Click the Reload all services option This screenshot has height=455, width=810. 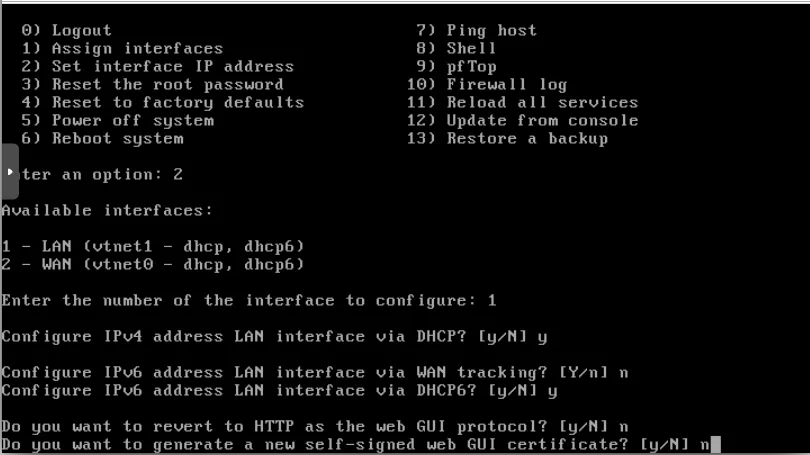pyautogui.click(x=541, y=103)
